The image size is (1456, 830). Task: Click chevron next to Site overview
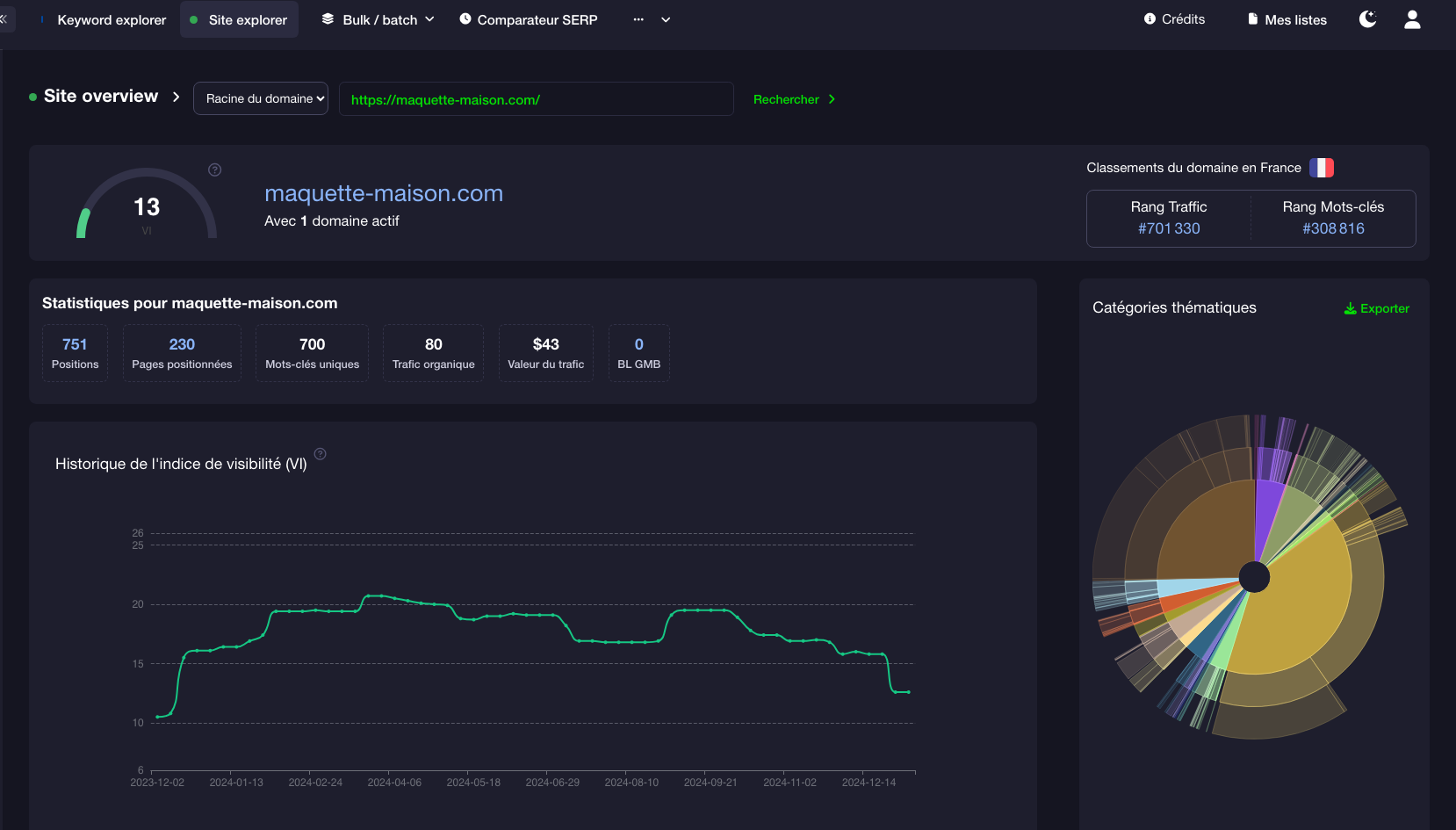[x=176, y=97]
